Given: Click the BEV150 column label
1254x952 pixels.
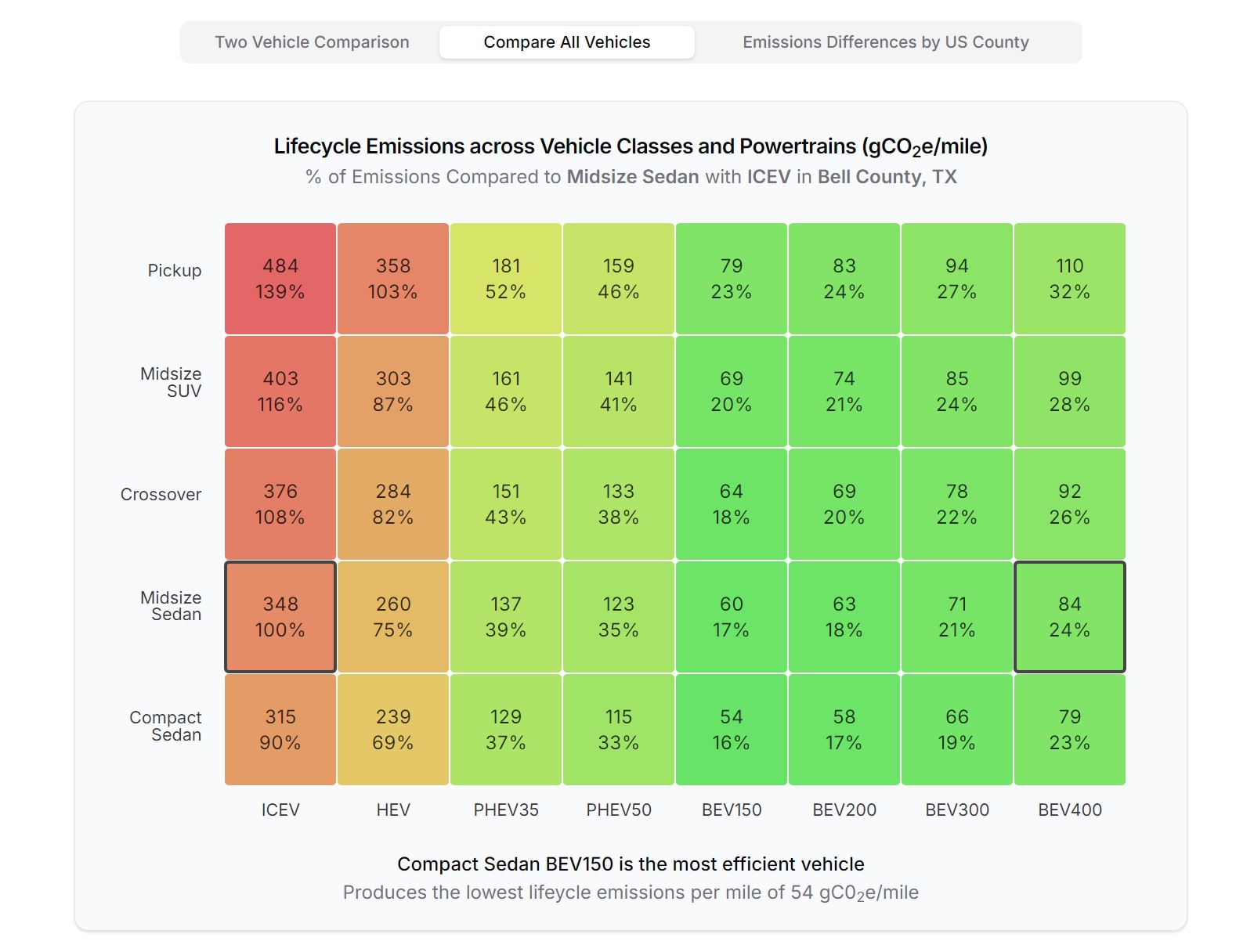Looking at the screenshot, I should pos(732,810).
